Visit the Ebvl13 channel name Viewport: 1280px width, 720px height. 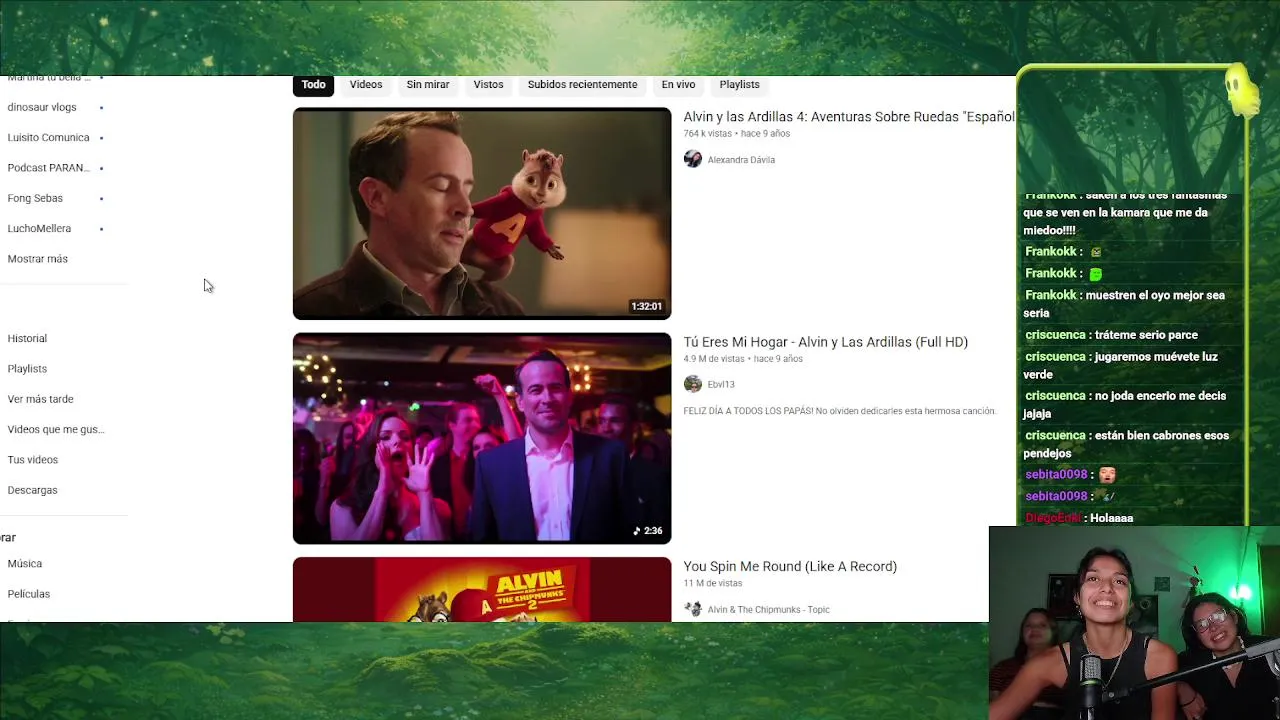pyautogui.click(x=721, y=384)
